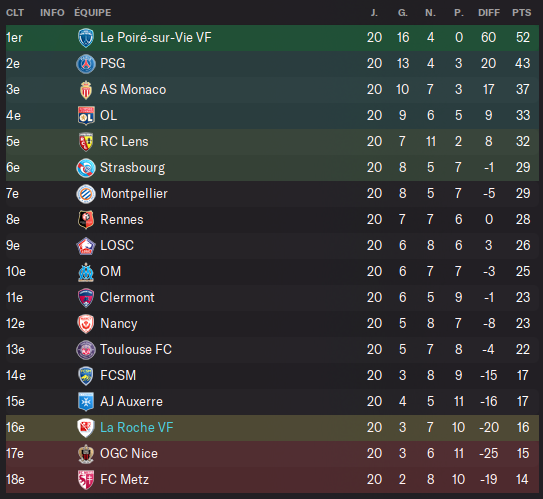Select the Nancy row in standings

point(272,324)
